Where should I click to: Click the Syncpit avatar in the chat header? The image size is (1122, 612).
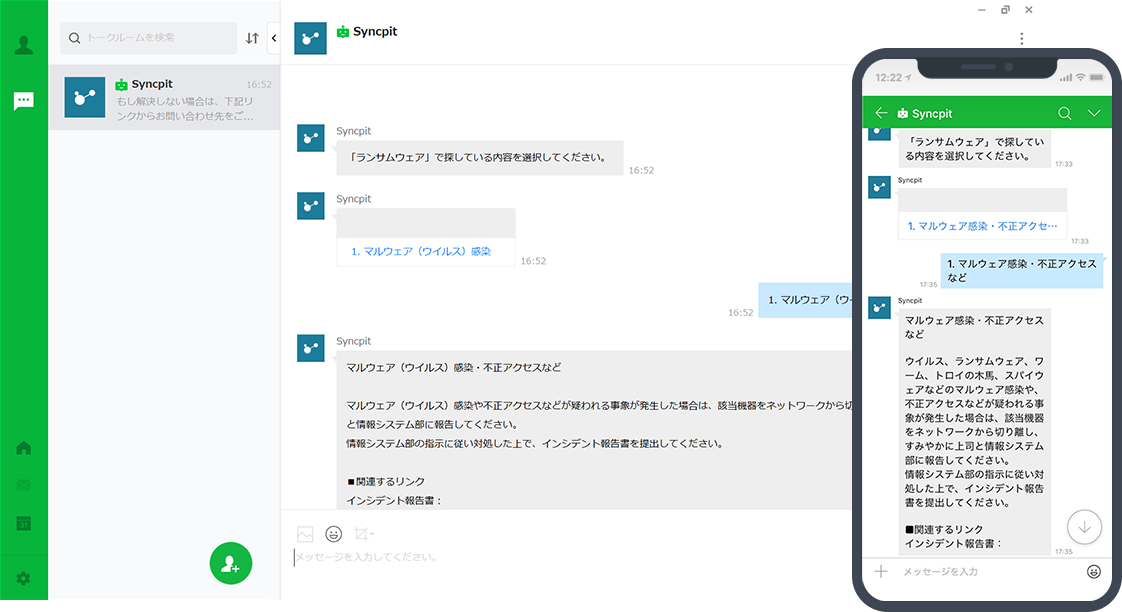[311, 39]
